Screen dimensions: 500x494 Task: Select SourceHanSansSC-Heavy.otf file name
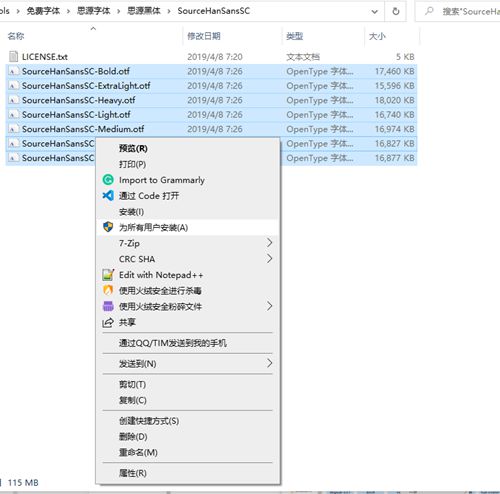coord(79,100)
